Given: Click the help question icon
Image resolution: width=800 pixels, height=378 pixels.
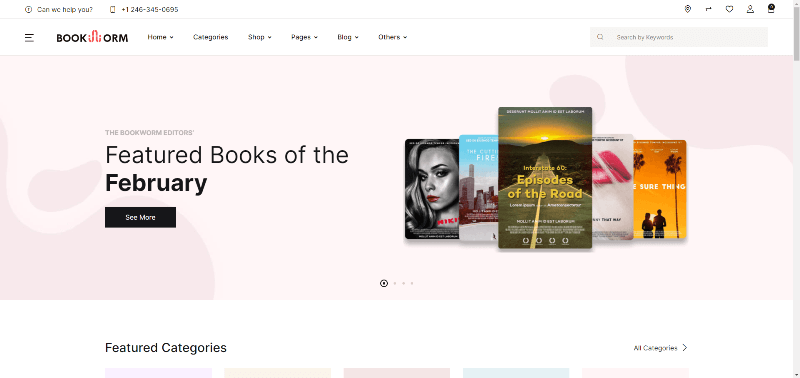Looking at the screenshot, I should pyautogui.click(x=28, y=10).
